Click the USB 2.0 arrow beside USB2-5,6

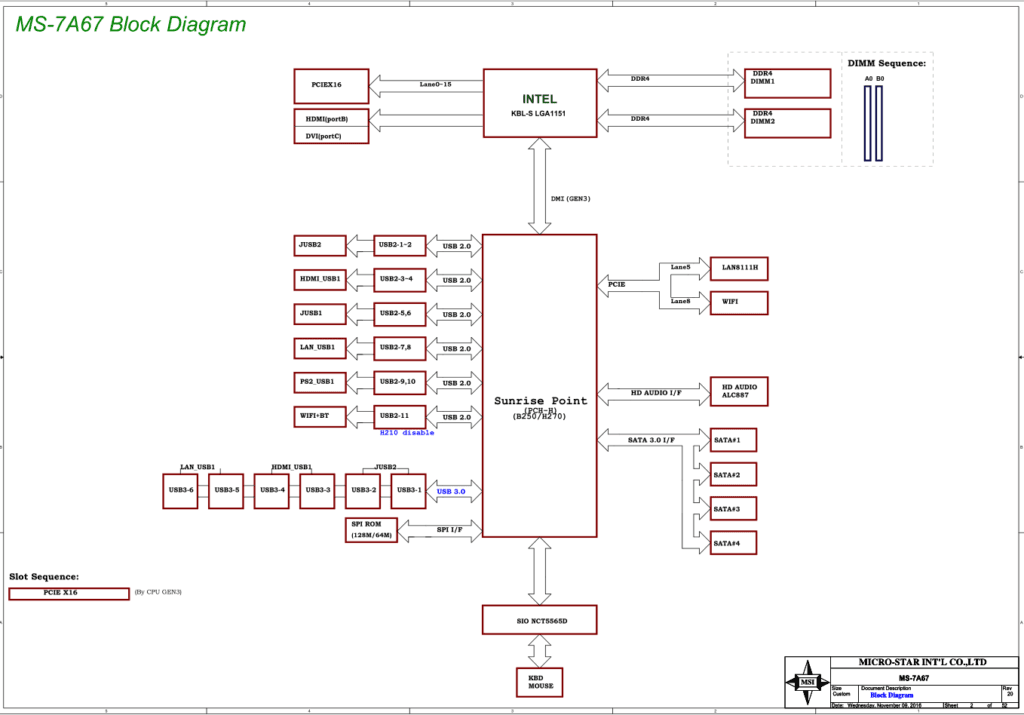tap(455, 315)
